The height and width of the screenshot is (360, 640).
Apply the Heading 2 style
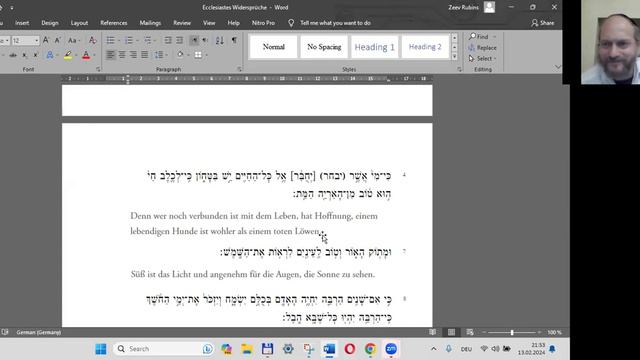tap(425, 47)
